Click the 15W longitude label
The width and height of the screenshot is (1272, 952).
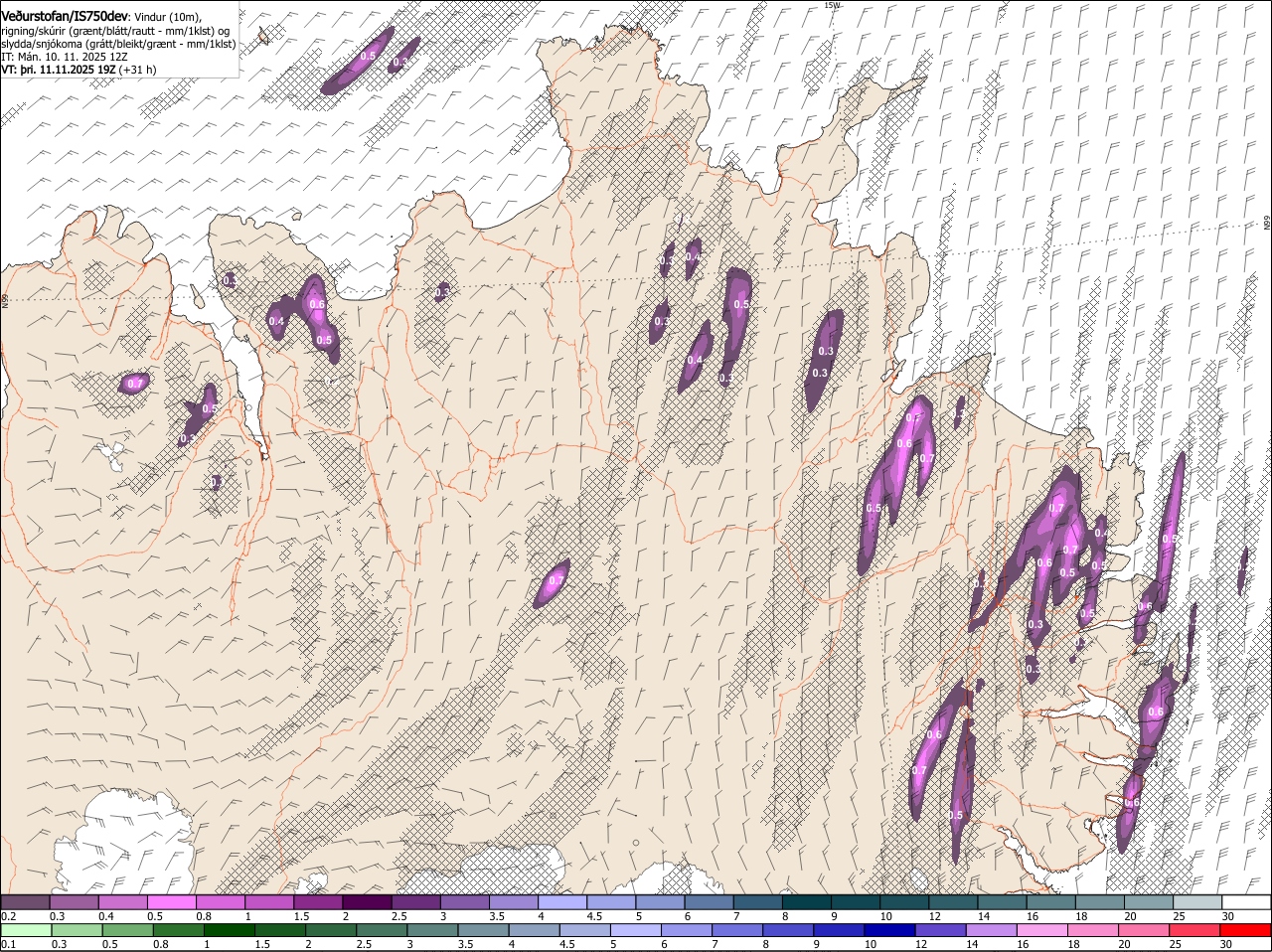tap(832, 5)
